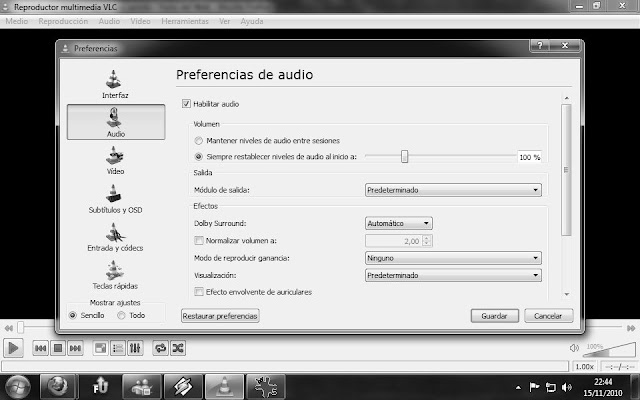Click the VLC volume slider
Screen dimensions: 640x400
coord(611,349)
